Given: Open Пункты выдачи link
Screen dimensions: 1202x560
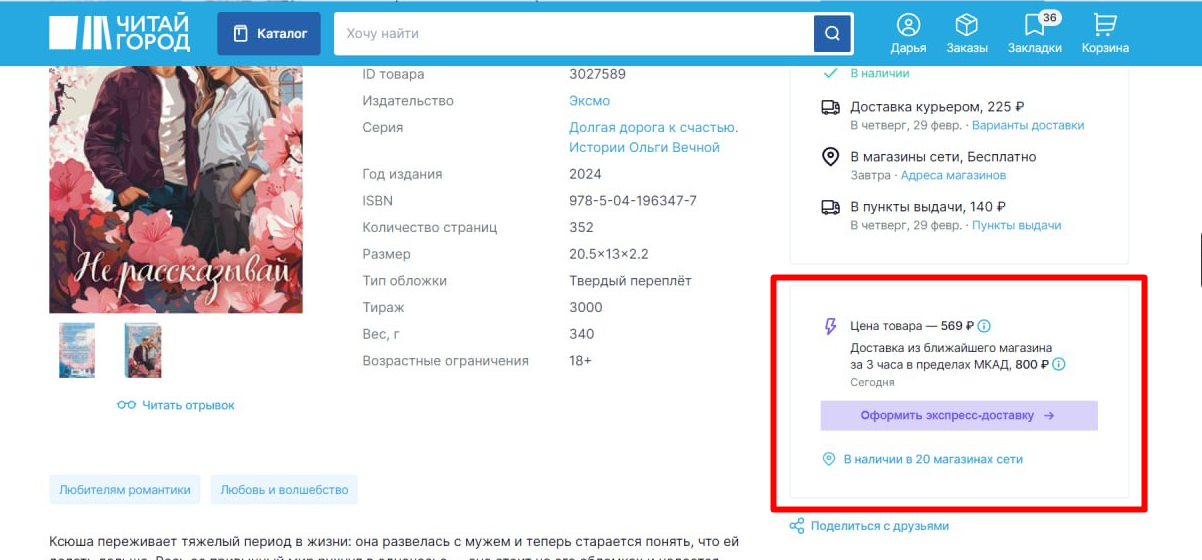Looking at the screenshot, I should tap(1016, 226).
